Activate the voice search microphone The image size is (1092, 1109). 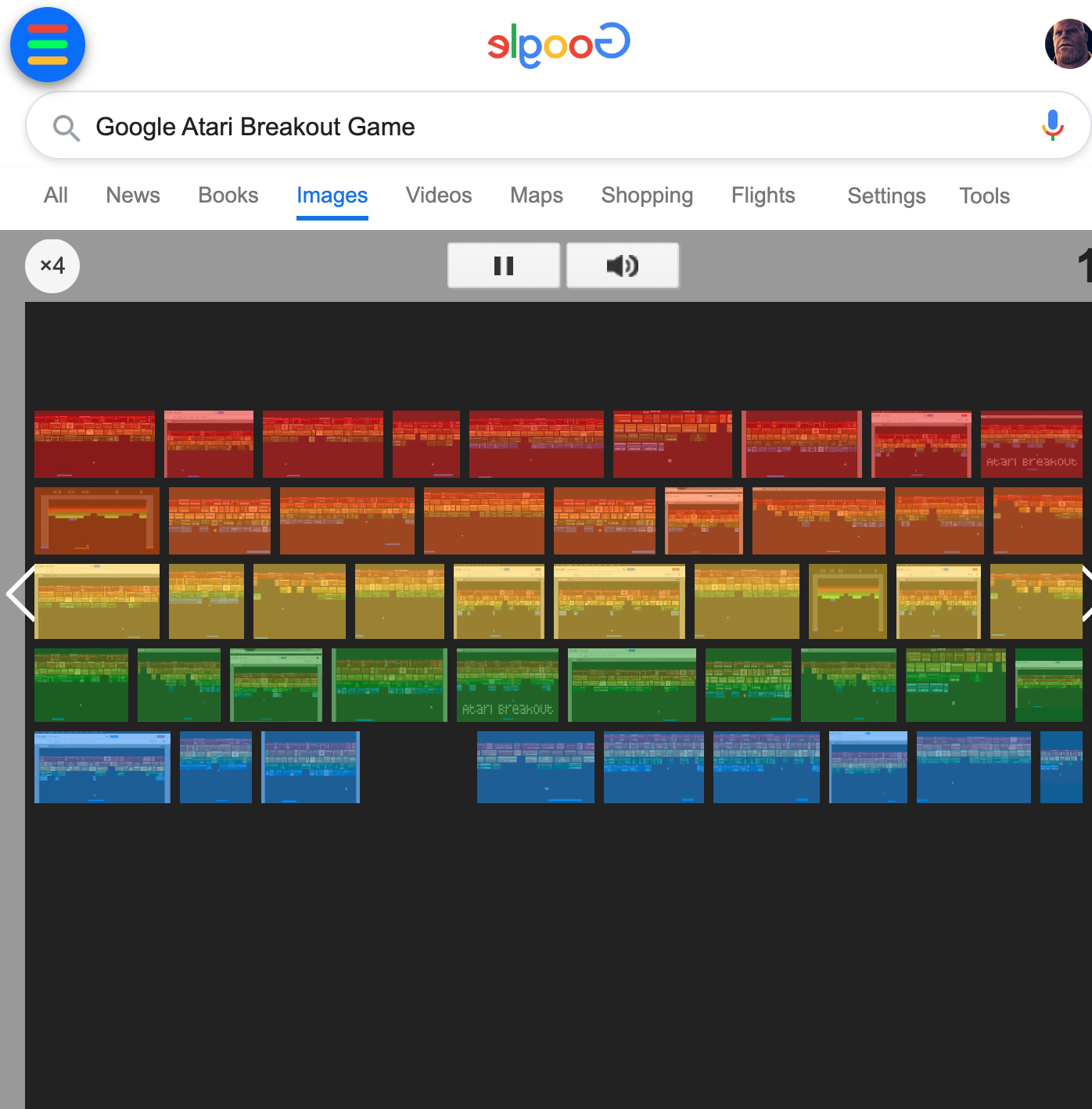tap(1053, 125)
